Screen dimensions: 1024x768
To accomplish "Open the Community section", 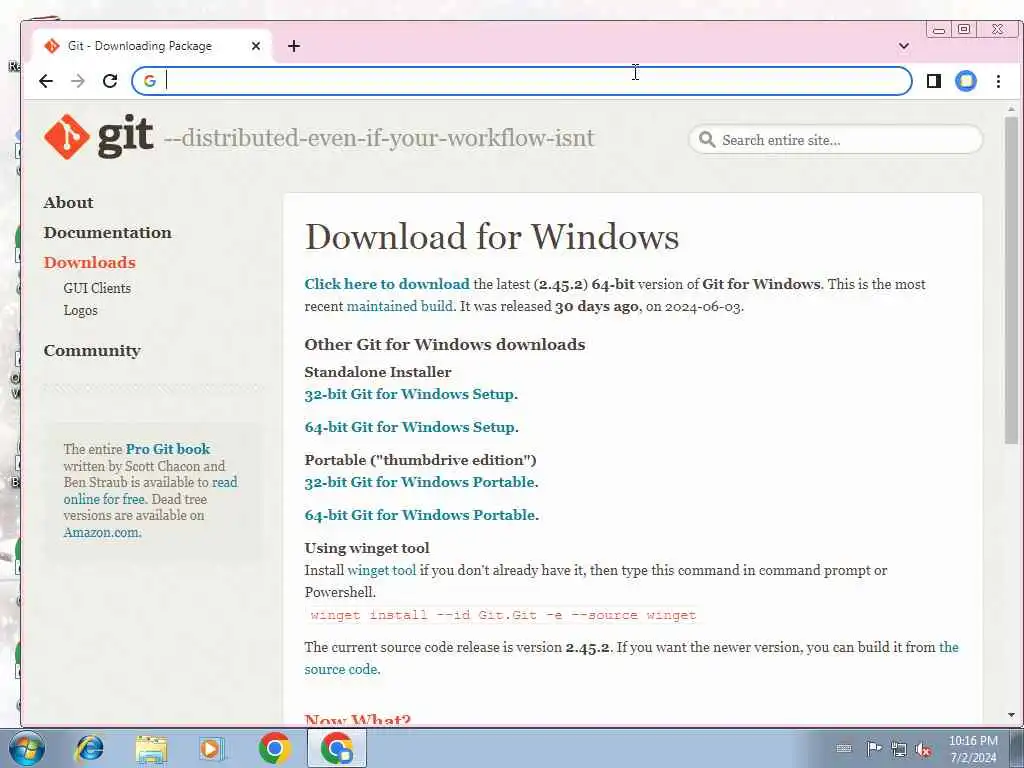I will point(92,351).
